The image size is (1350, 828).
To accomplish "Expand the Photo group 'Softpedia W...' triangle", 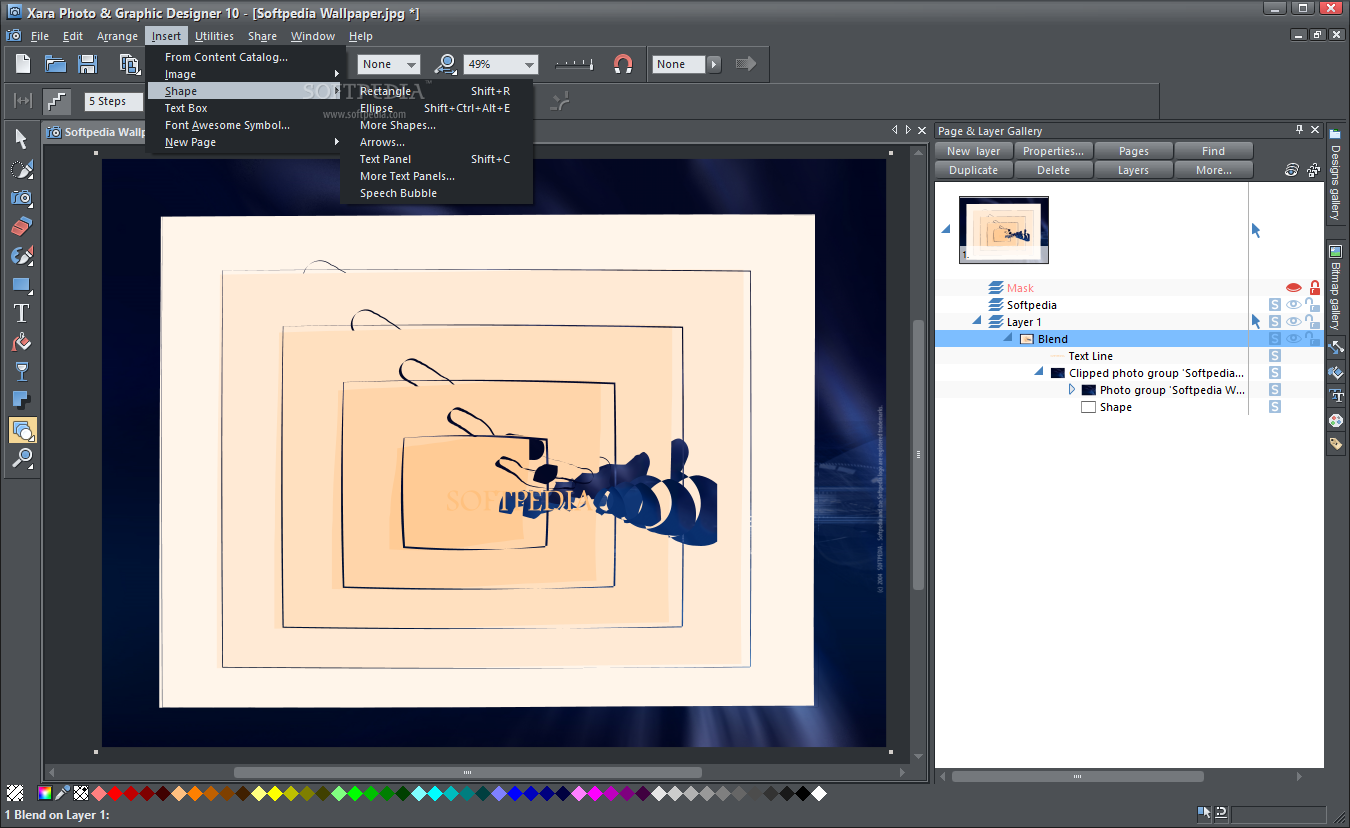I will [x=1072, y=390].
